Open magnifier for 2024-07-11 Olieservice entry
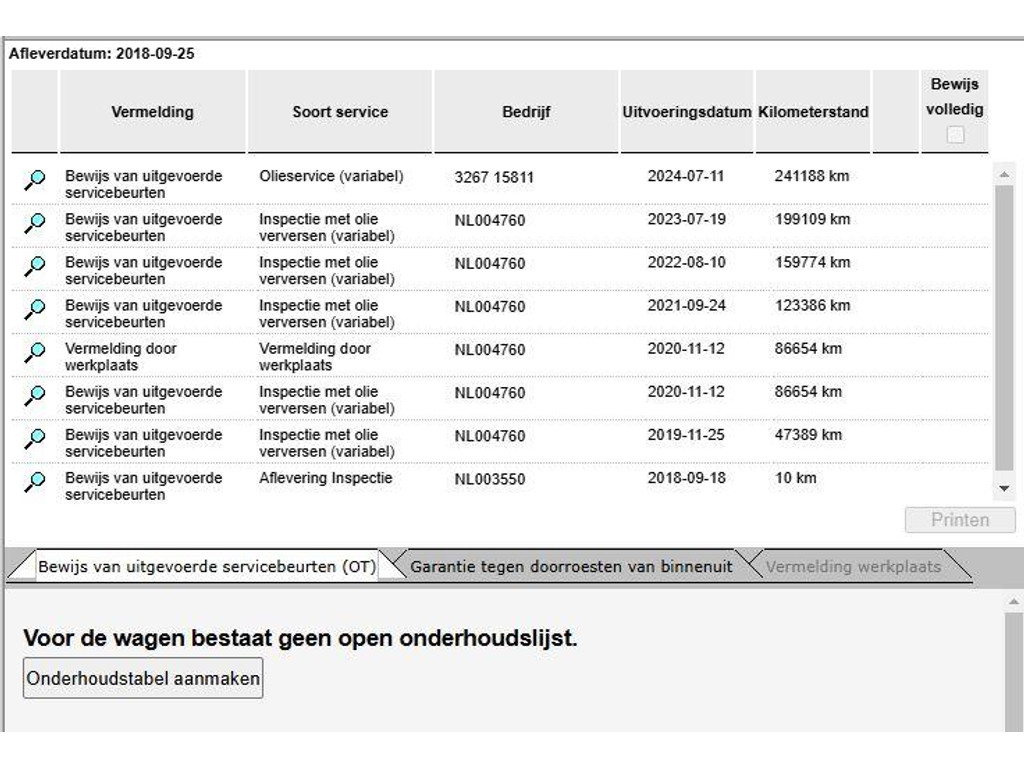Viewport: 1024px width, 768px height. 35,180
